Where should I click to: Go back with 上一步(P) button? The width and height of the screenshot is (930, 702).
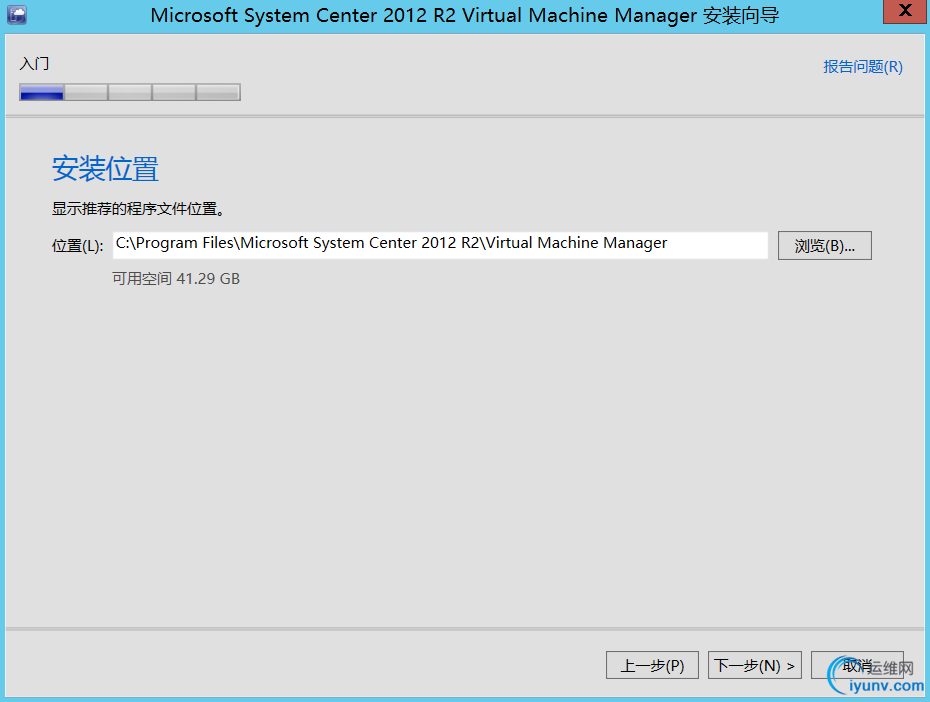pyautogui.click(x=653, y=665)
